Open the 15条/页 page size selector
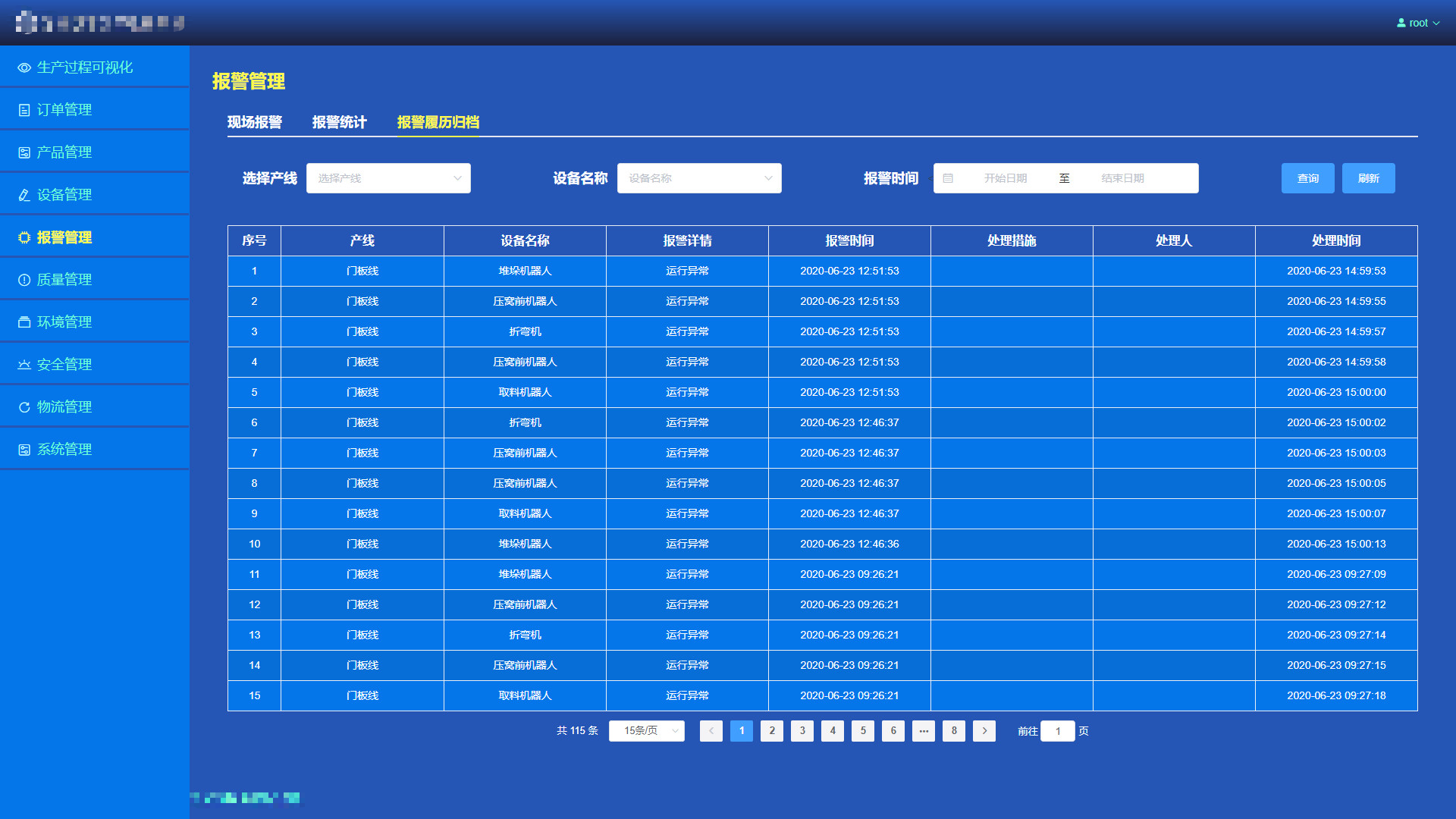This screenshot has height=819, width=1456. pos(647,731)
